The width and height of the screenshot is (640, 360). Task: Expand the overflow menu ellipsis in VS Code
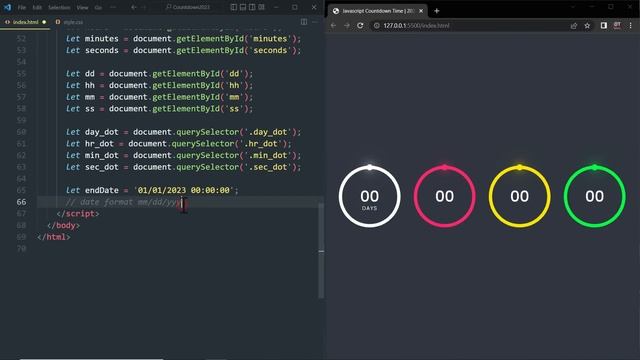(113, 7)
